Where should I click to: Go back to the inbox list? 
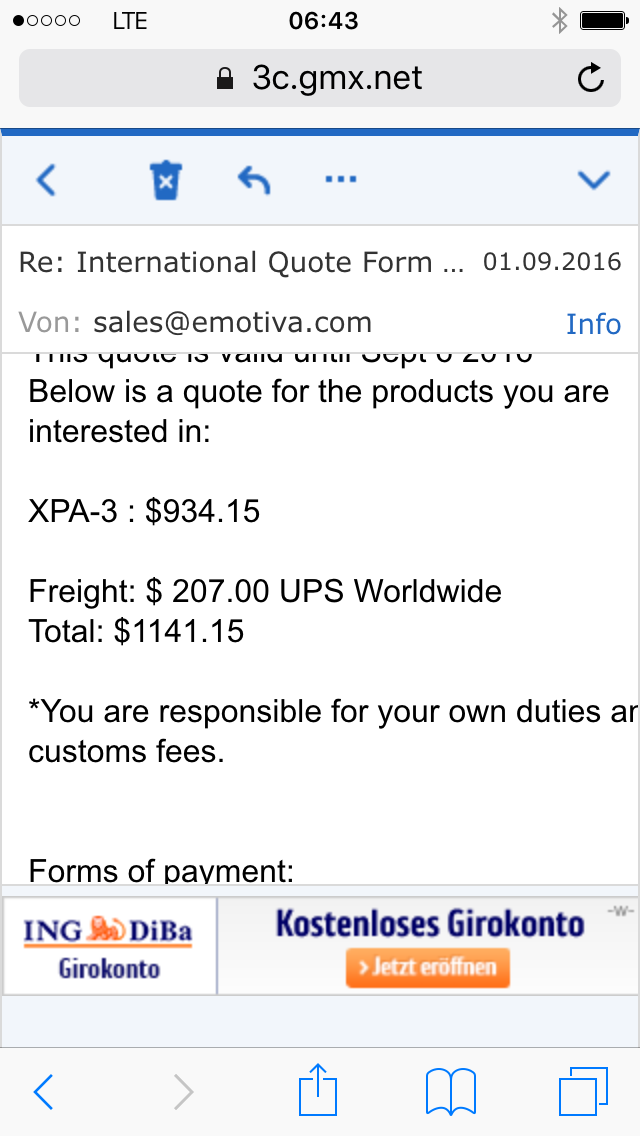46,180
